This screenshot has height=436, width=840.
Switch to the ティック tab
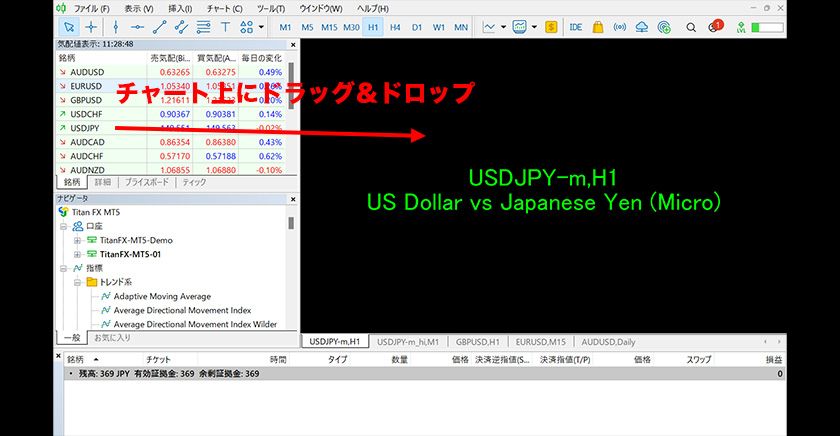pyautogui.click(x=194, y=182)
